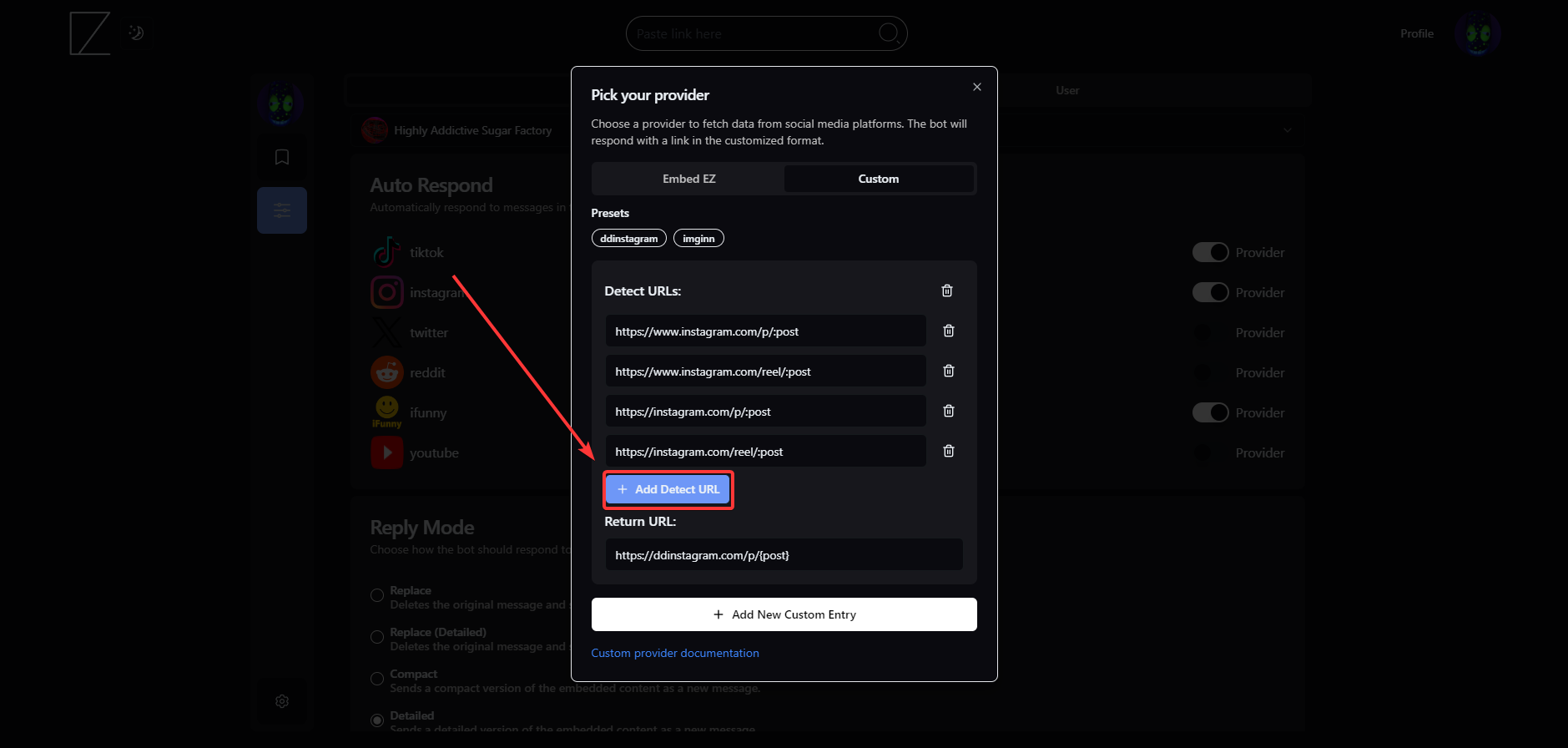Open the settings gear in sidebar
This screenshot has width=1568, height=748.
click(x=282, y=701)
